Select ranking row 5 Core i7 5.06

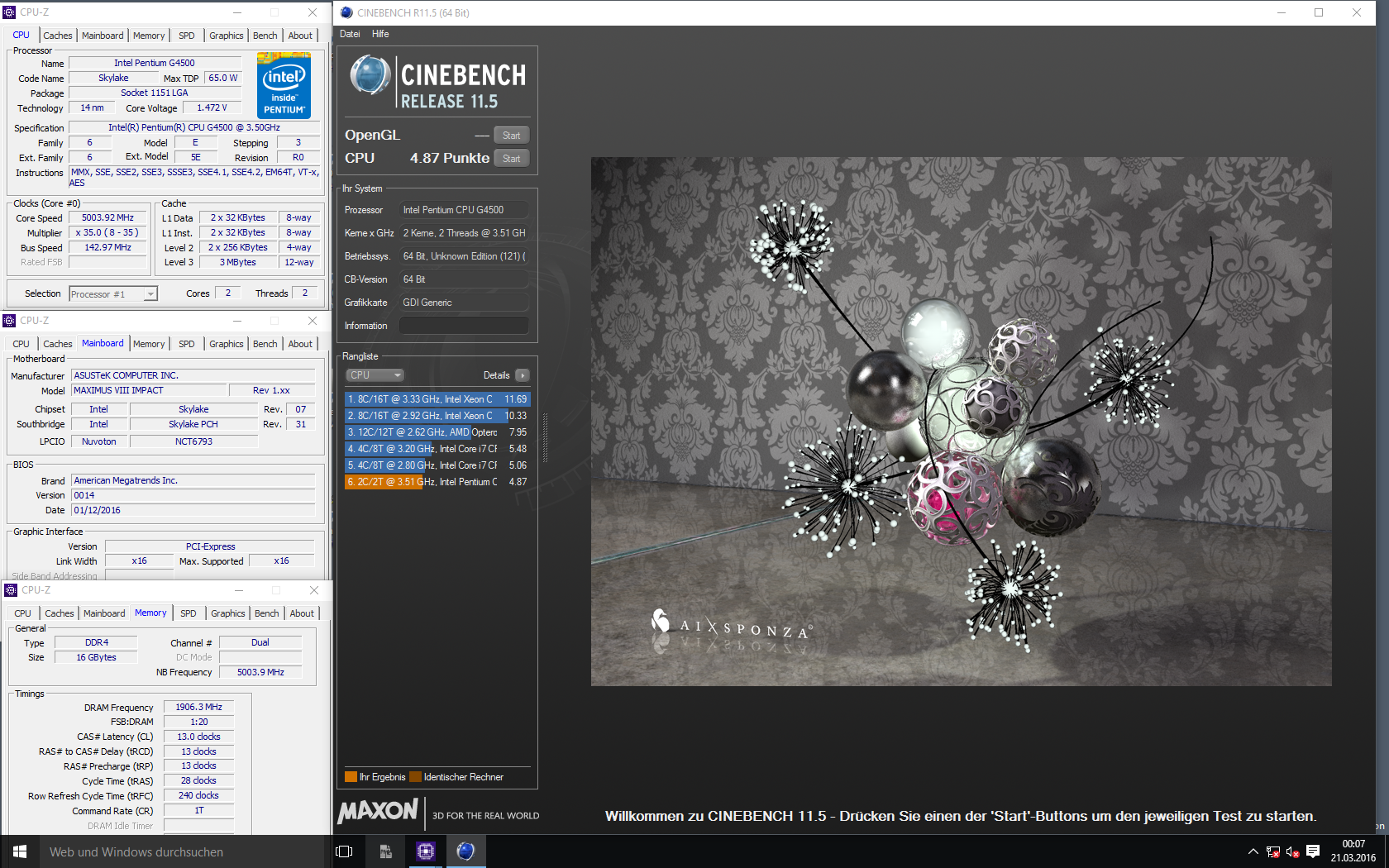[x=437, y=465]
